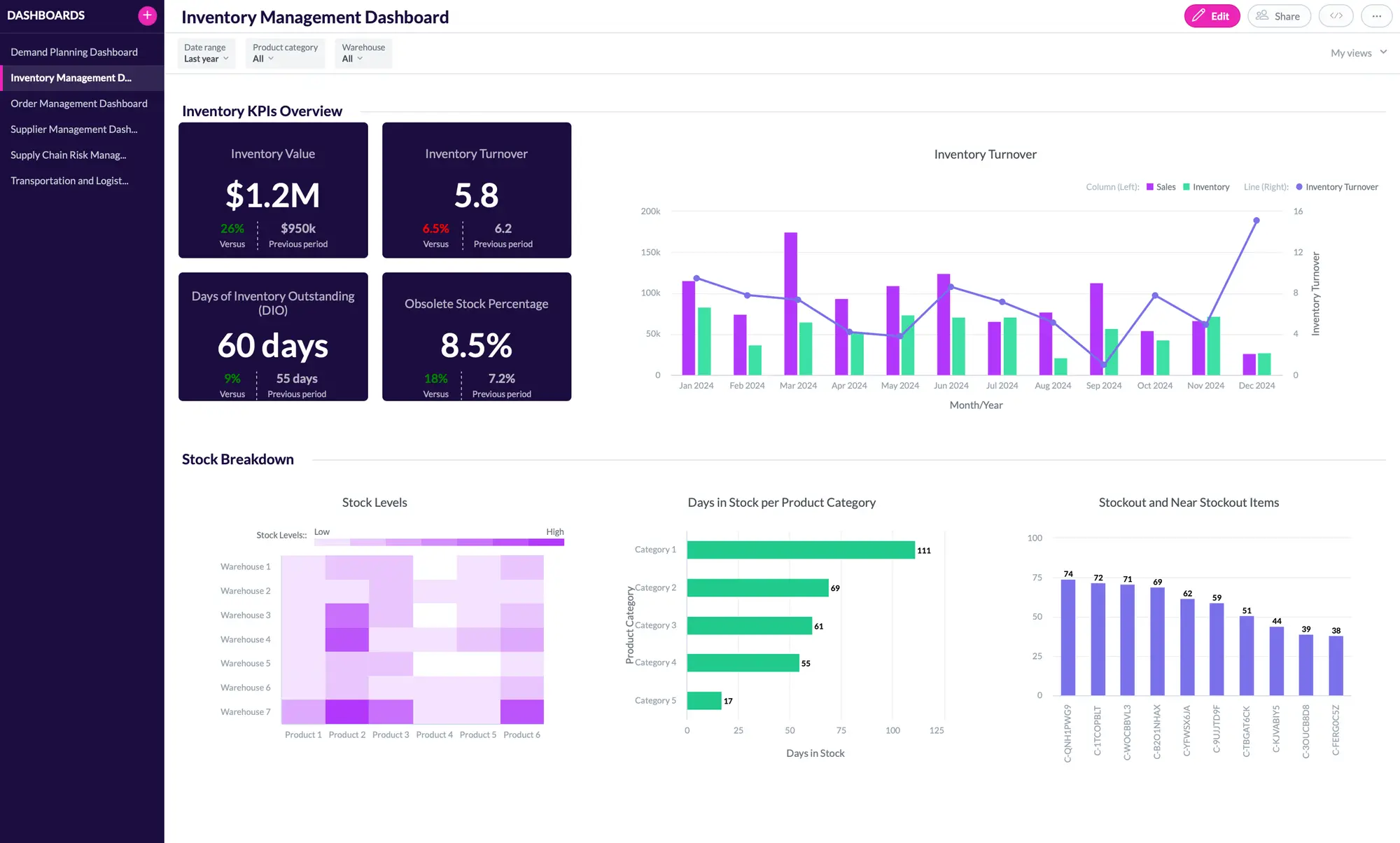Screen dimensions: 1400x843
Task: Toggle the Sales series visibility in legend
Action: click(1162, 187)
